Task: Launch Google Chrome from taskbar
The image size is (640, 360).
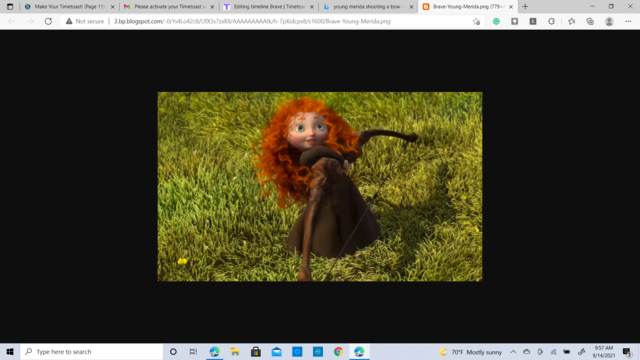Action: pyautogui.click(x=338, y=351)
